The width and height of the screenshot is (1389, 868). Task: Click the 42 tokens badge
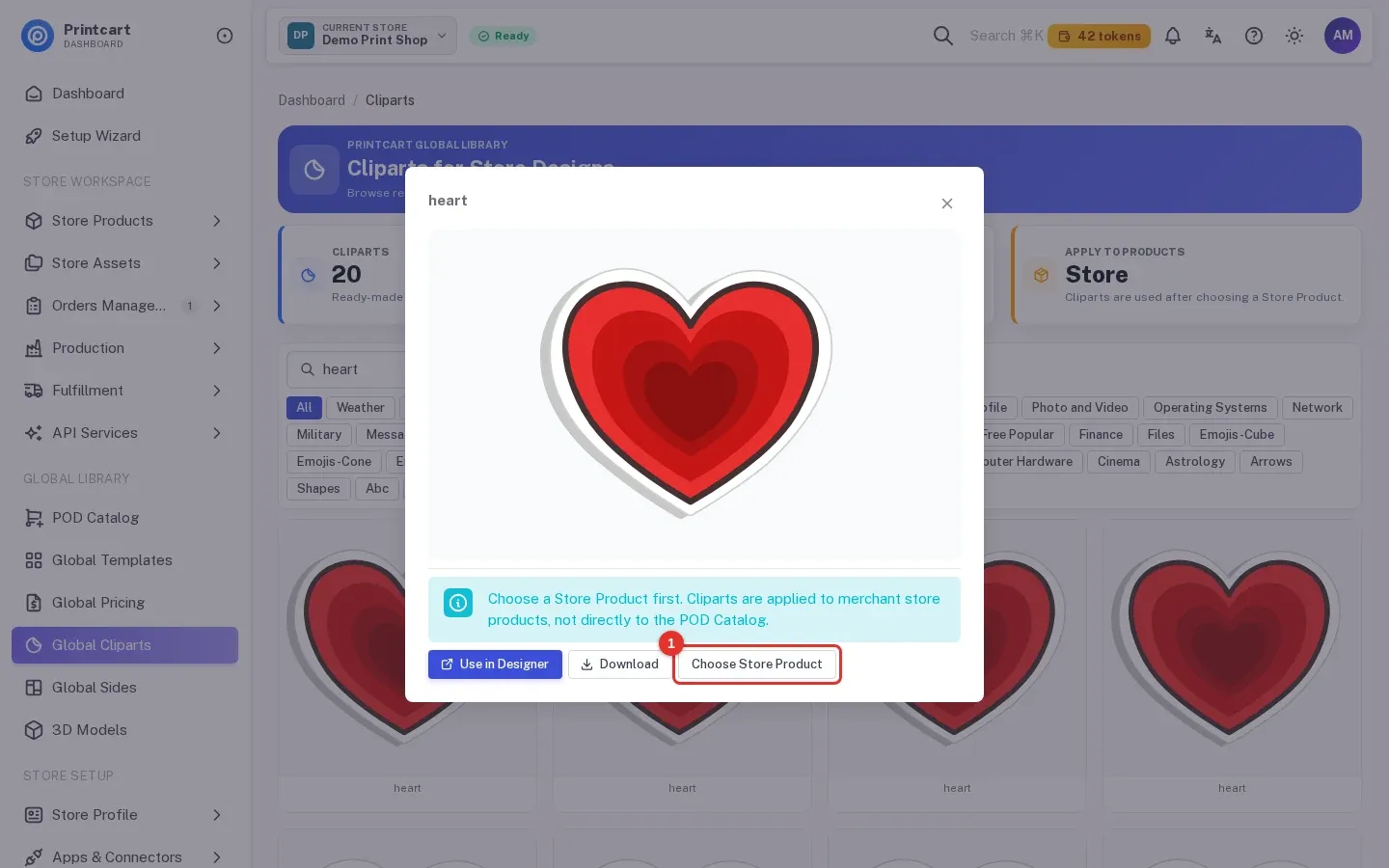pos(1099,36)
